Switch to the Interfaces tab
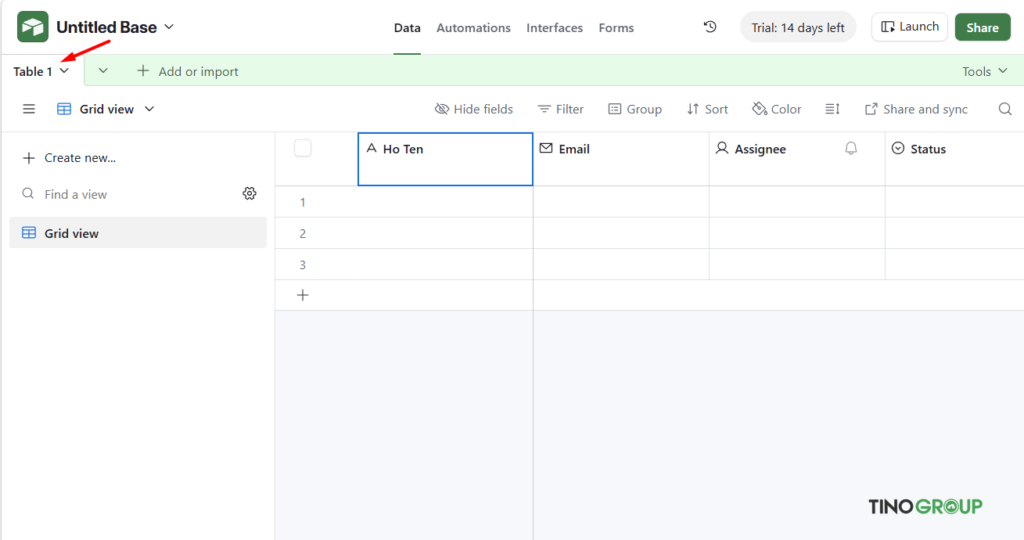Screen dimensions: 1024x540 tap(554, 28)
